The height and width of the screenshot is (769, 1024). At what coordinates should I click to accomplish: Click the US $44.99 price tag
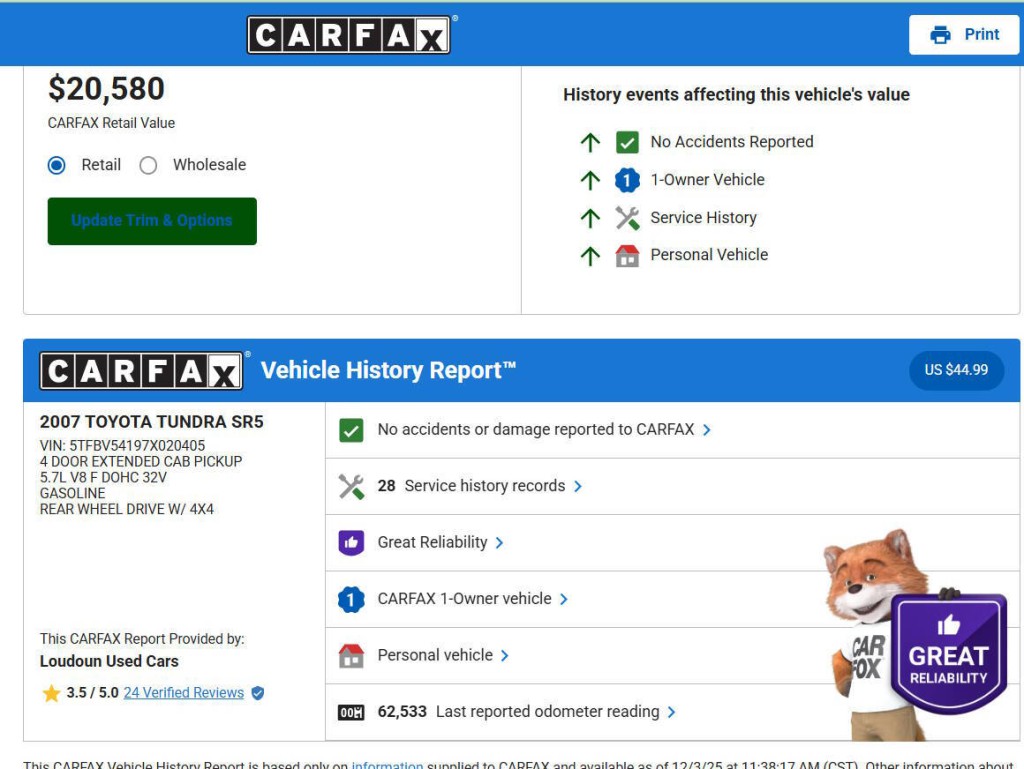pyautogui.click(x=956, y=369)
